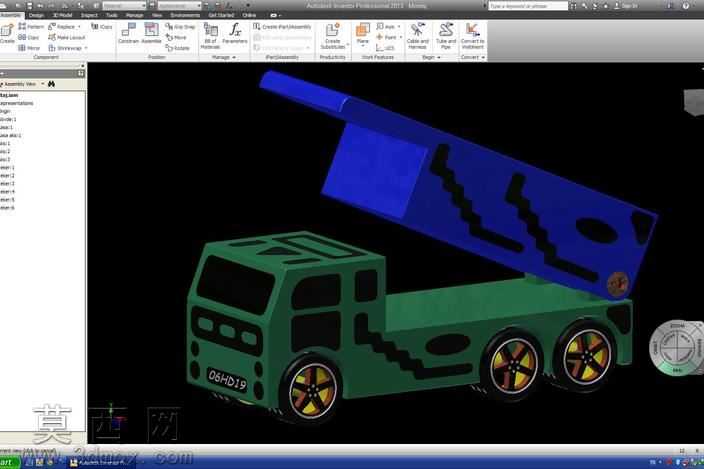Expand the Begin panel dropdown
The height and width of the screenshot is (469, 704).
click(x=439, y=57)
